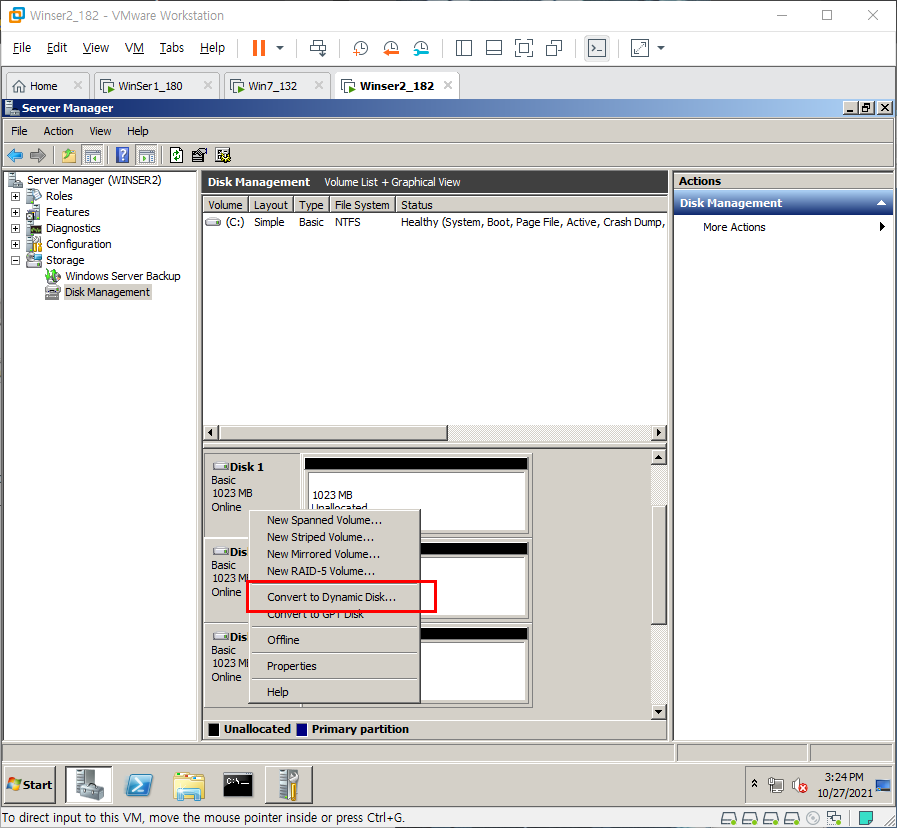897x828 pixels.
Task: Toggle Show/Hide Action Pane toolbar icon
Action: click(x=146, y=155)
